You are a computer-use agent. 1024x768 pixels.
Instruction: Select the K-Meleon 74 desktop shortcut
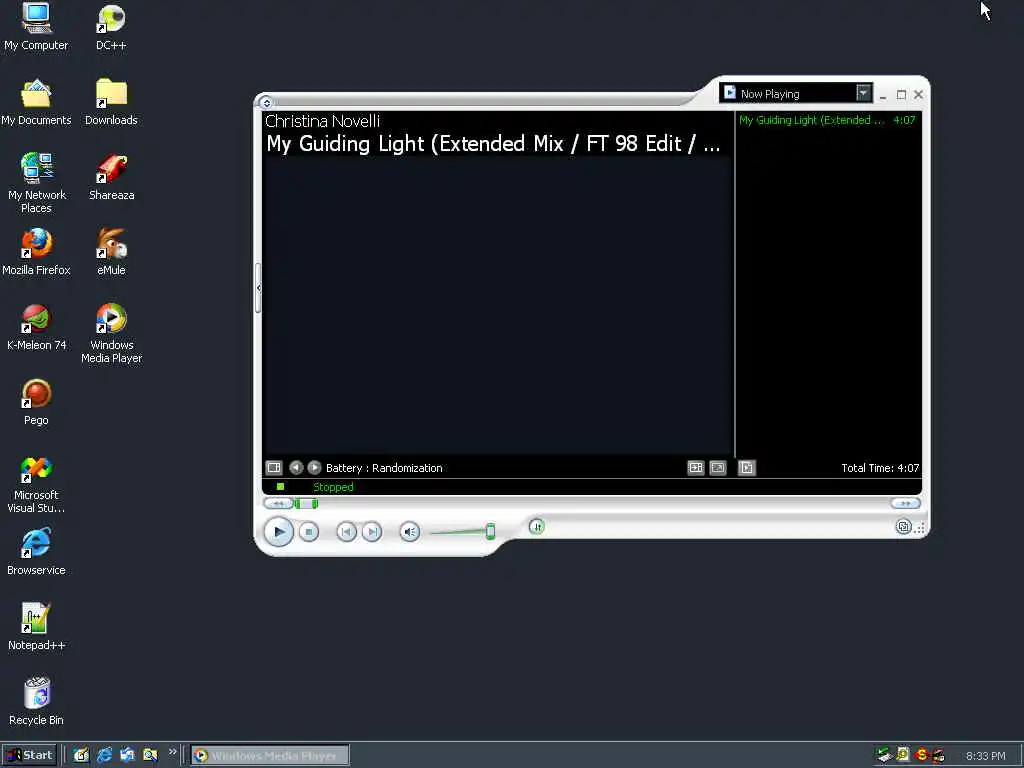pyautogui.click(x=36, y=327)
